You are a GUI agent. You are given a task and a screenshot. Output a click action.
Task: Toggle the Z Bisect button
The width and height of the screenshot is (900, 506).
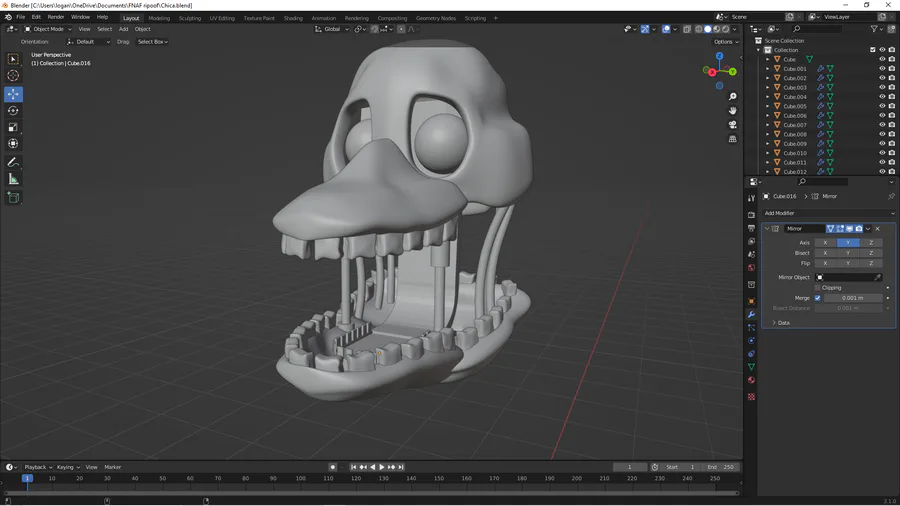tap(871, 253)
